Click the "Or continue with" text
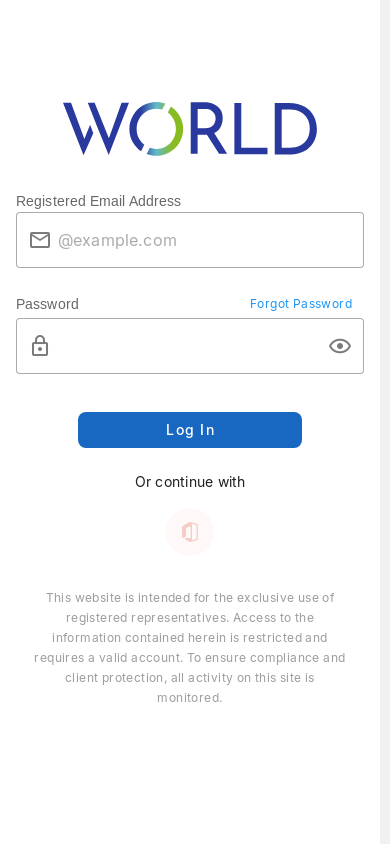 [190, 482]
